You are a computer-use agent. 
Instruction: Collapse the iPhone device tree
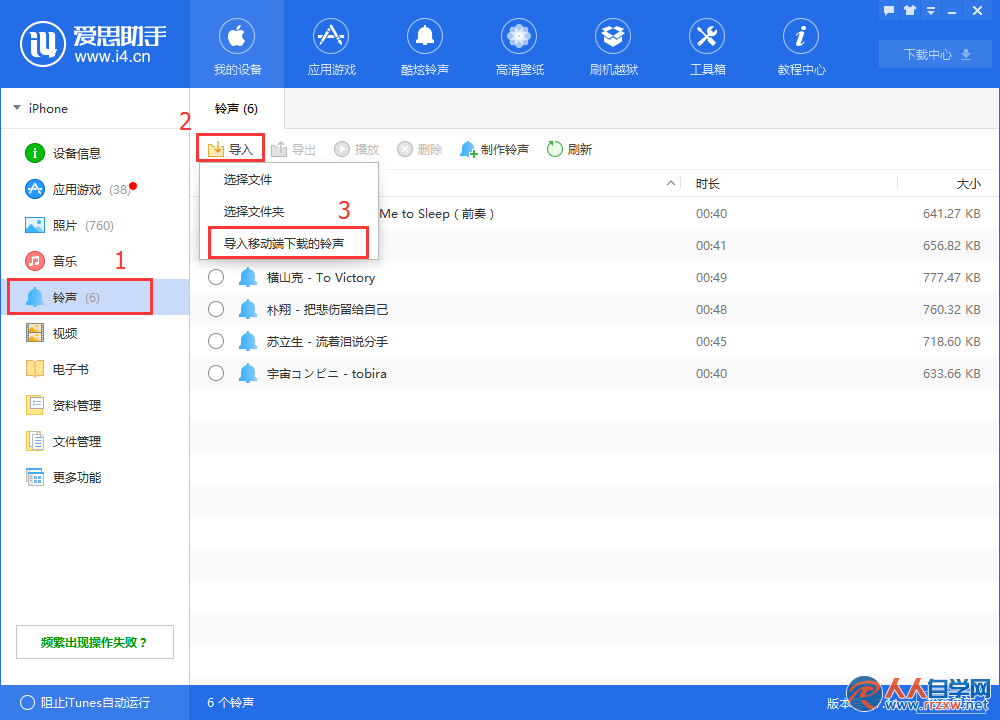pyautogui.click(x=17, y=108)
